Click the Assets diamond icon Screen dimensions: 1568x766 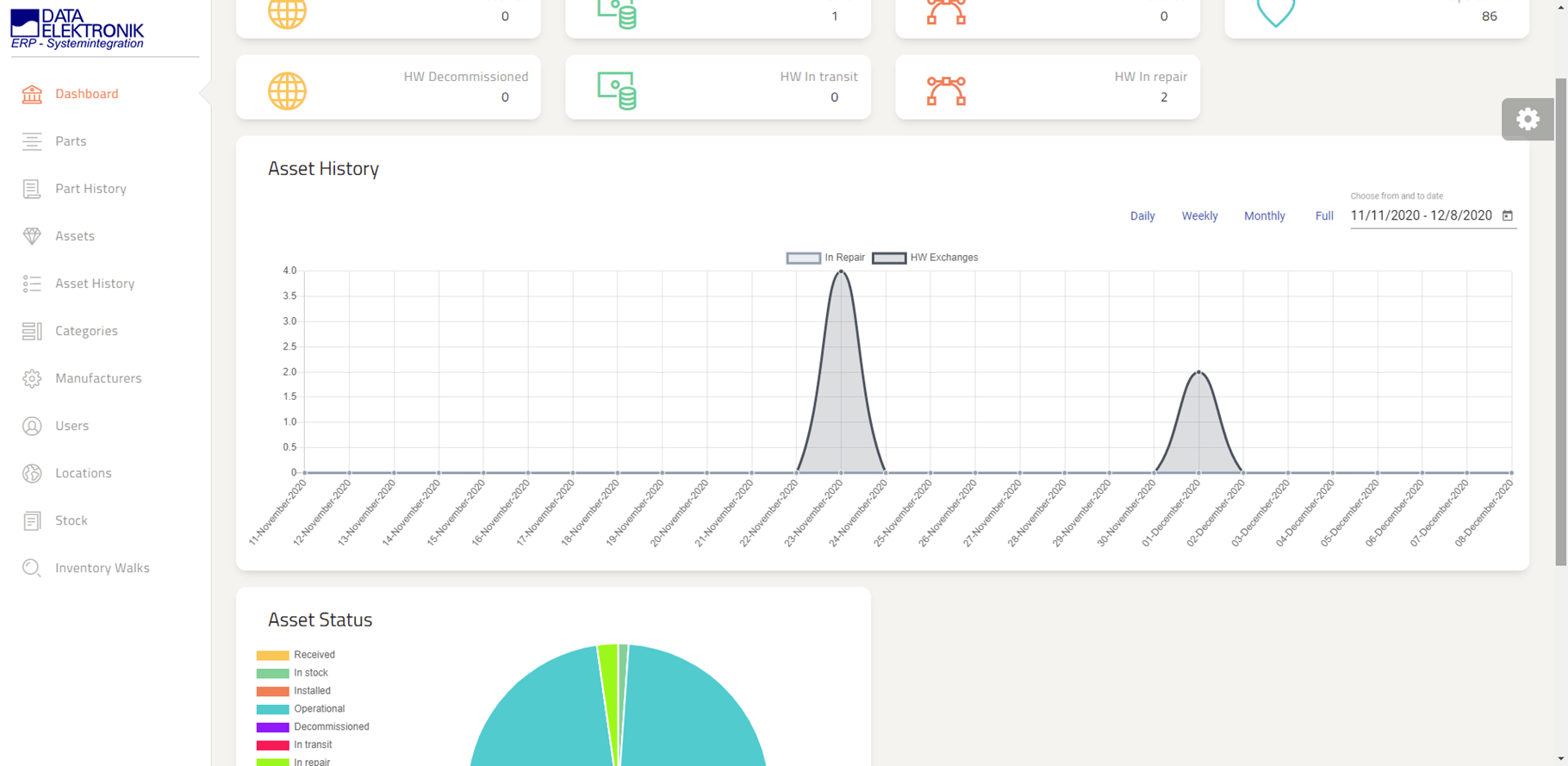[x=32, y=236]
